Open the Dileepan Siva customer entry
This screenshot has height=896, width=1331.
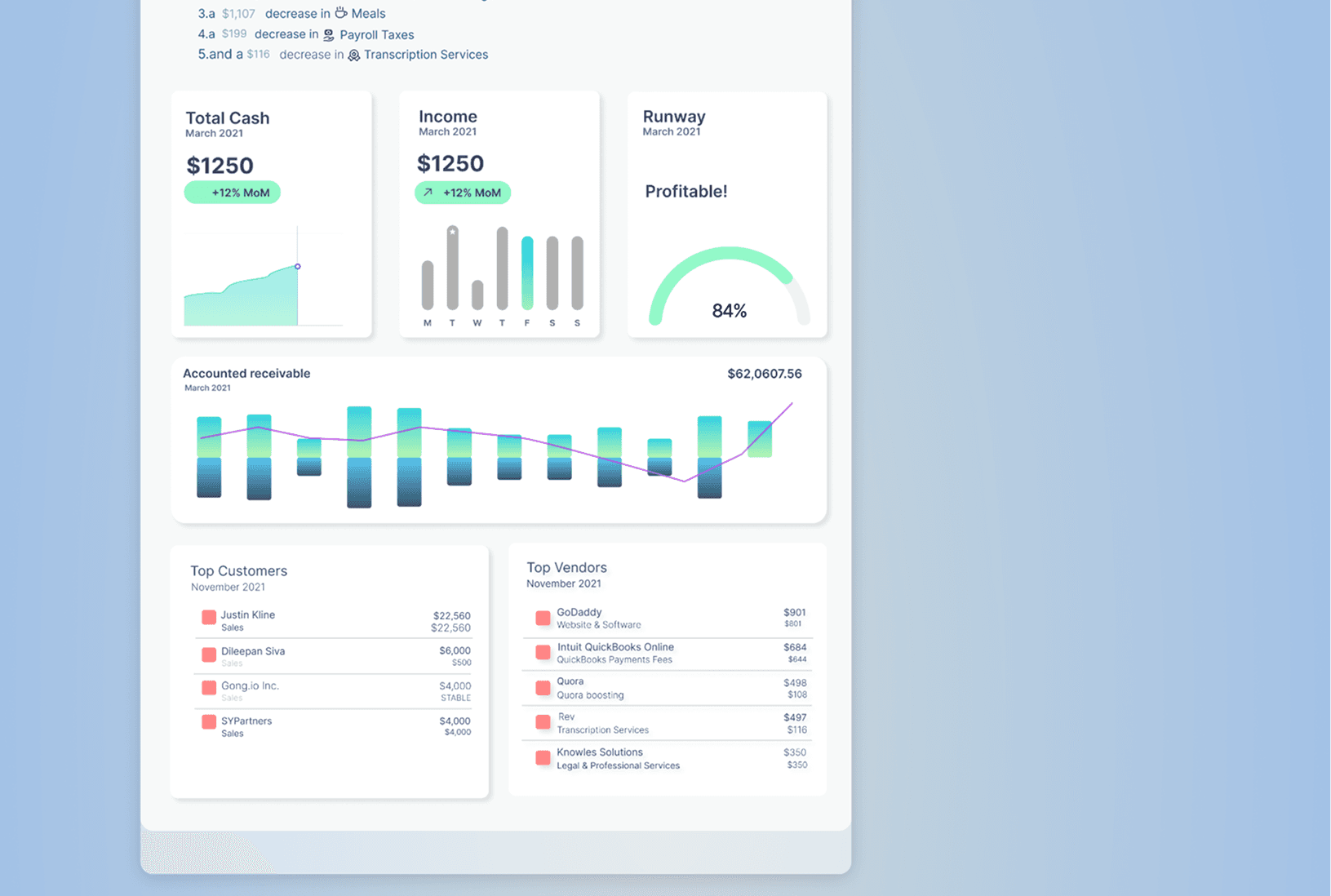coord(335,656)
